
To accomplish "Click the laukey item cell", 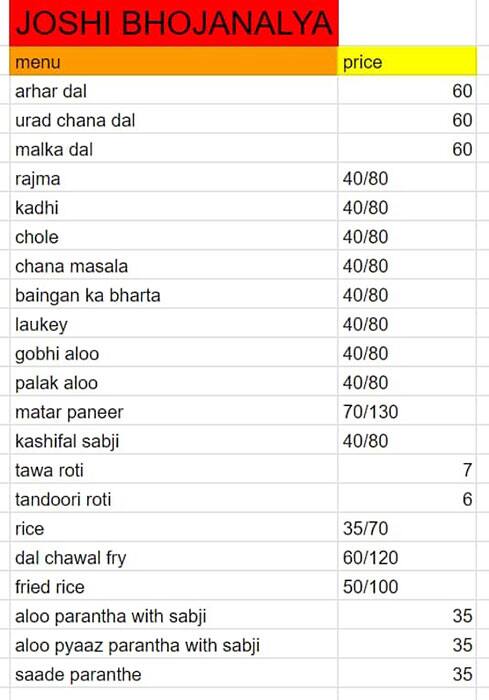I will click(x=174, y=324).
